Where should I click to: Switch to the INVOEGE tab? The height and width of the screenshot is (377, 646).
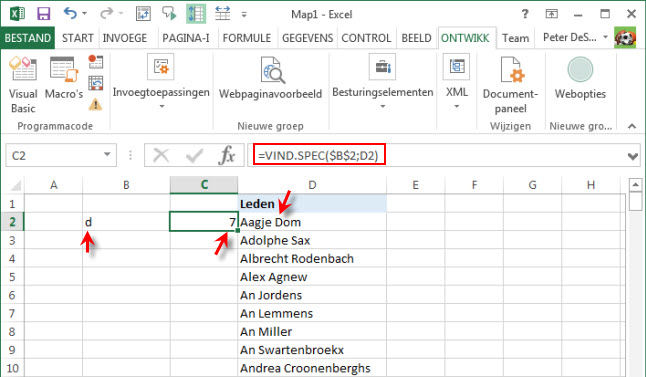click(x=125, y=38)
